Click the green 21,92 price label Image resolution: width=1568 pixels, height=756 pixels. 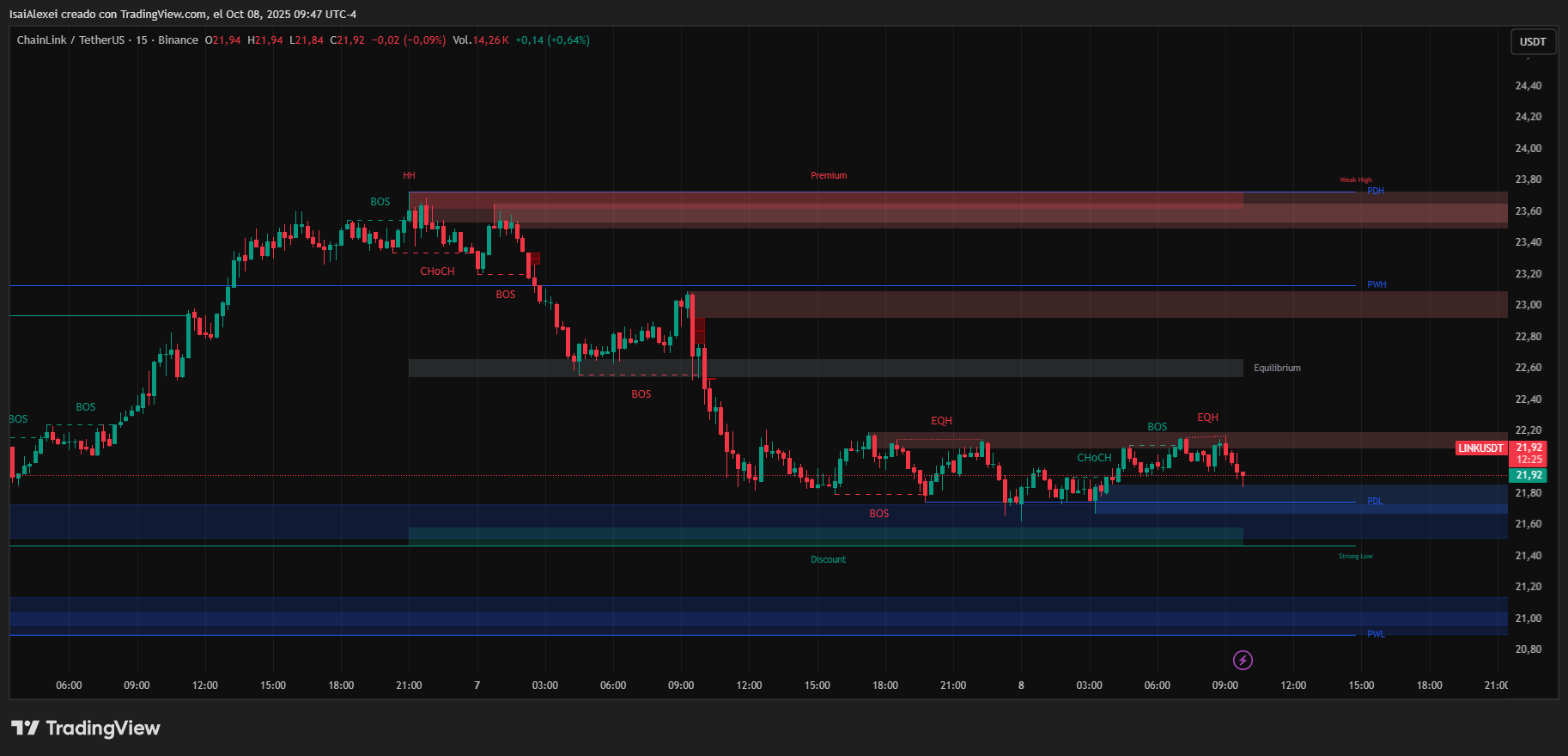click(x=1528, y=475)
